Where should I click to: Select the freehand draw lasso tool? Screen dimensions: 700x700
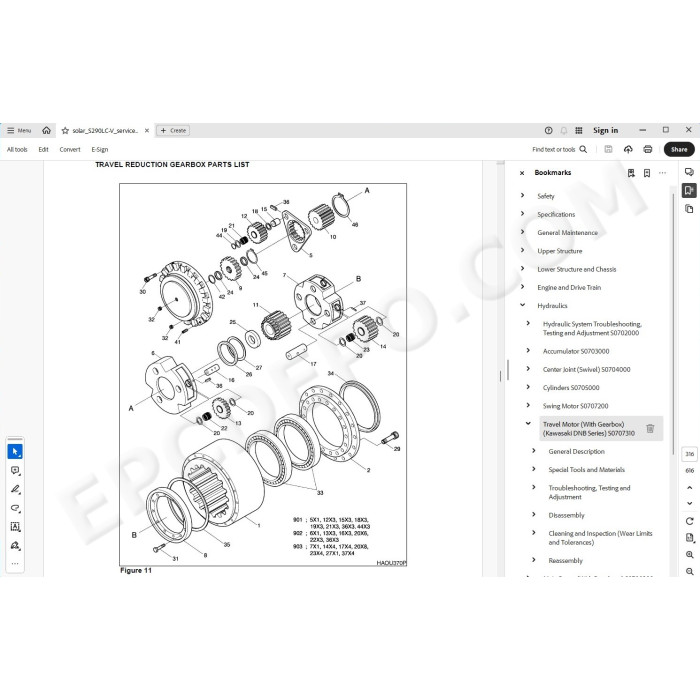pyautogui.click(x=15, y=508)
